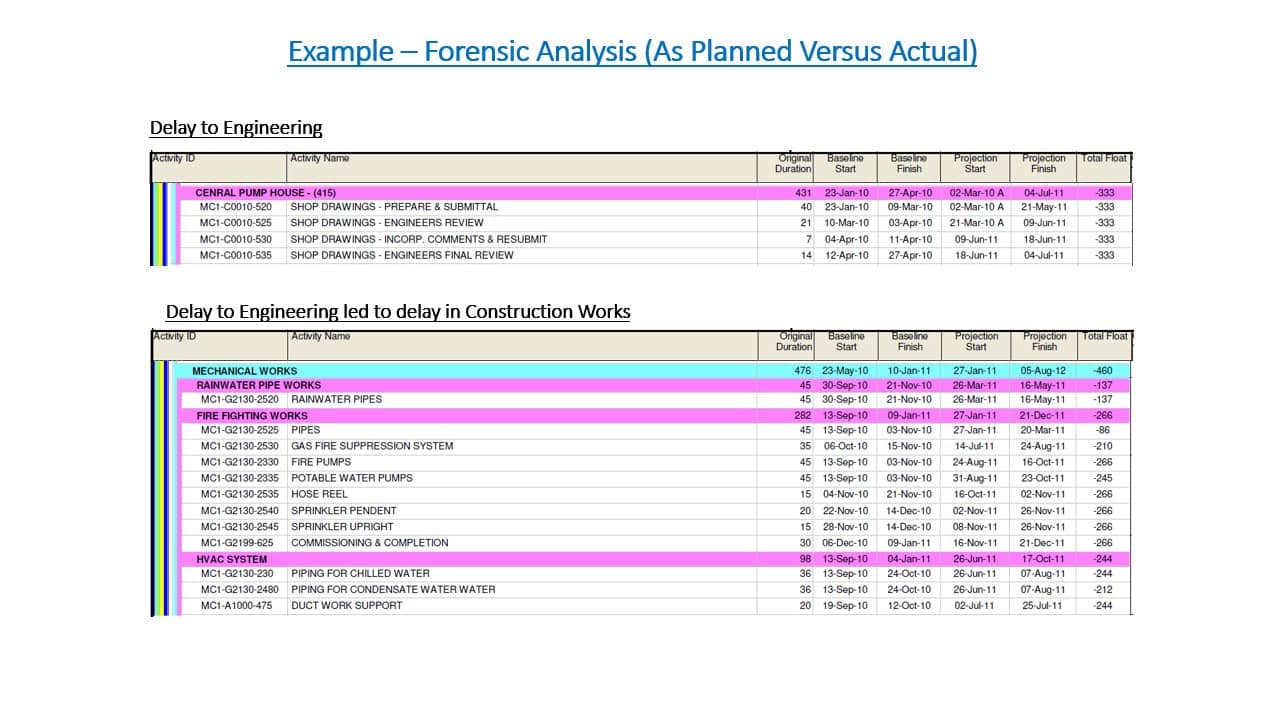Select total float value '-86'
1280x720 pixels.
coord(1105,430)
